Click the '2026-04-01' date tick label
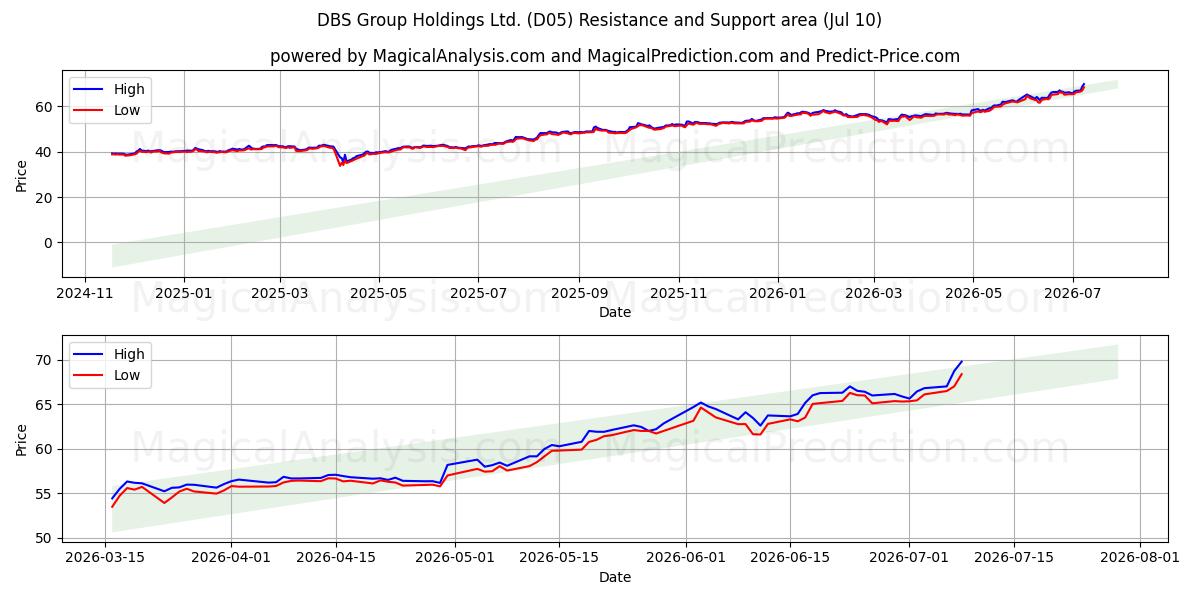 click(x=231, y=559)
